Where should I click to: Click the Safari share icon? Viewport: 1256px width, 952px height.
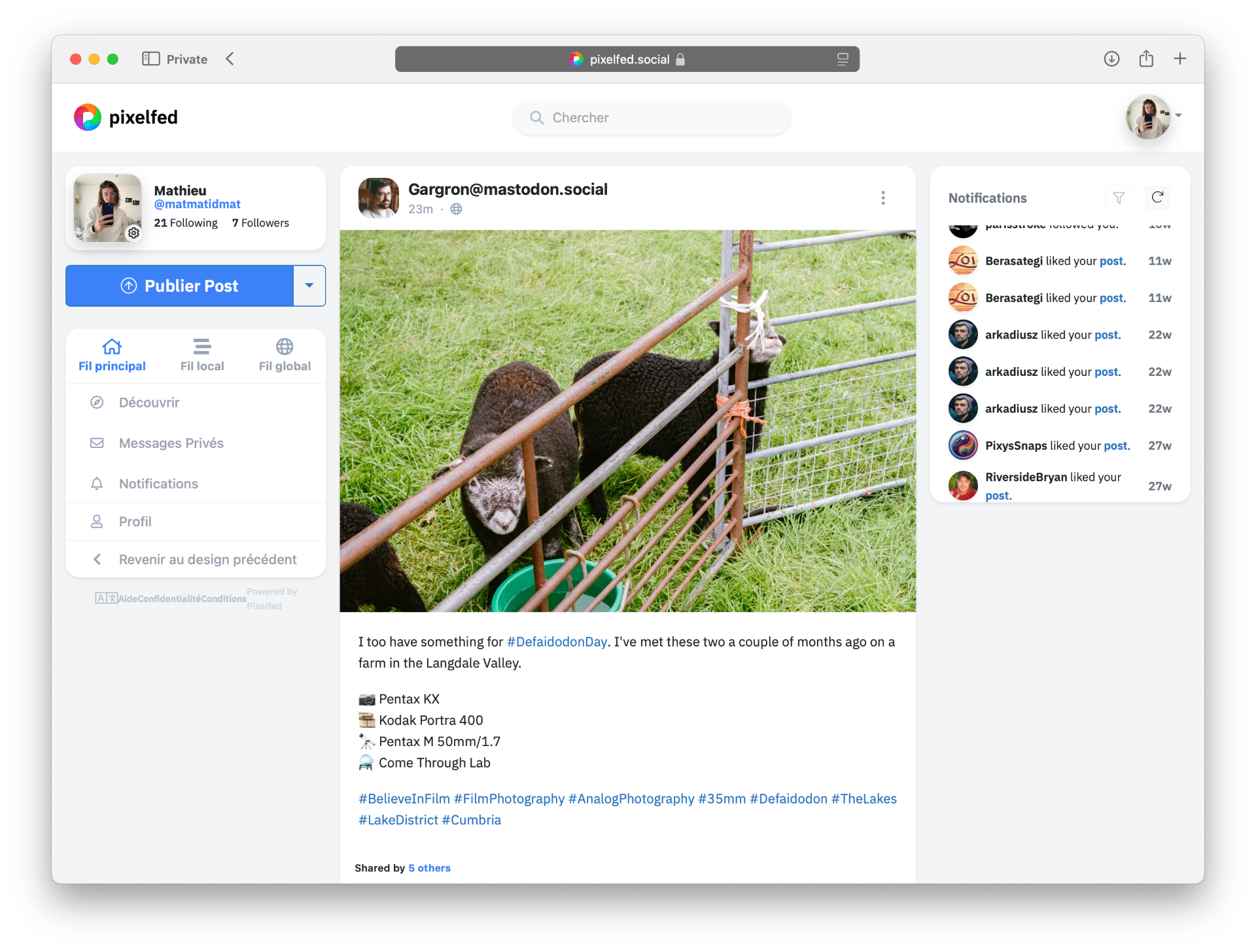tap(1146, 59)
